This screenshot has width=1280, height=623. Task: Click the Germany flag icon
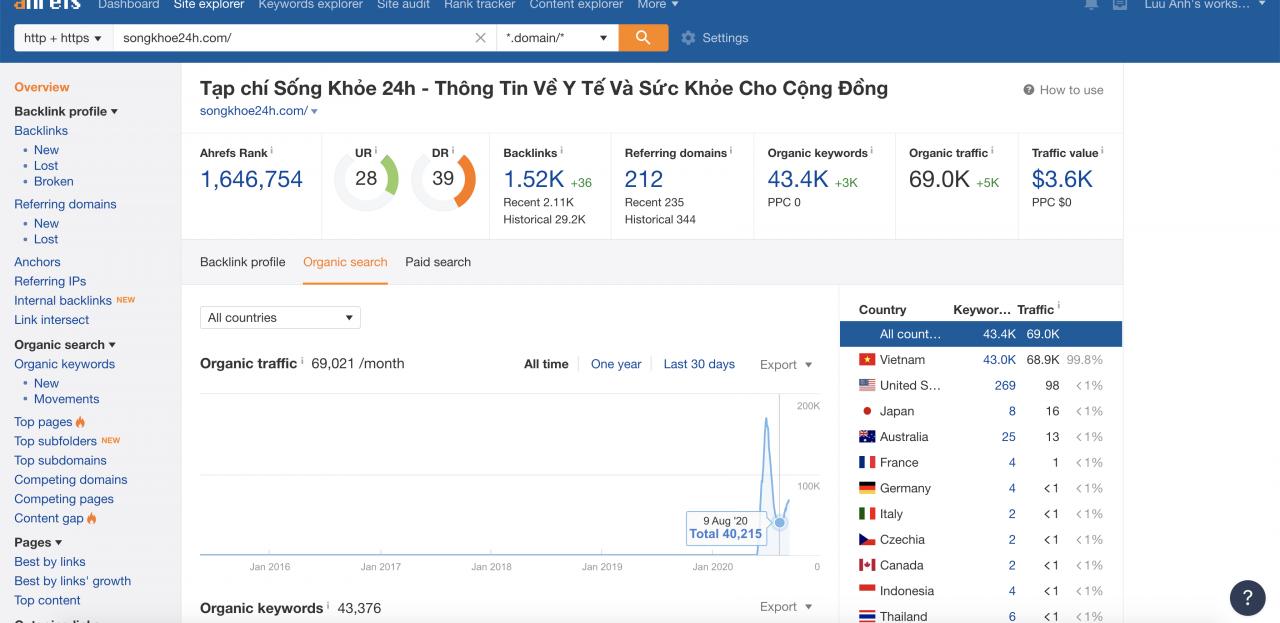tap(867, 488)
